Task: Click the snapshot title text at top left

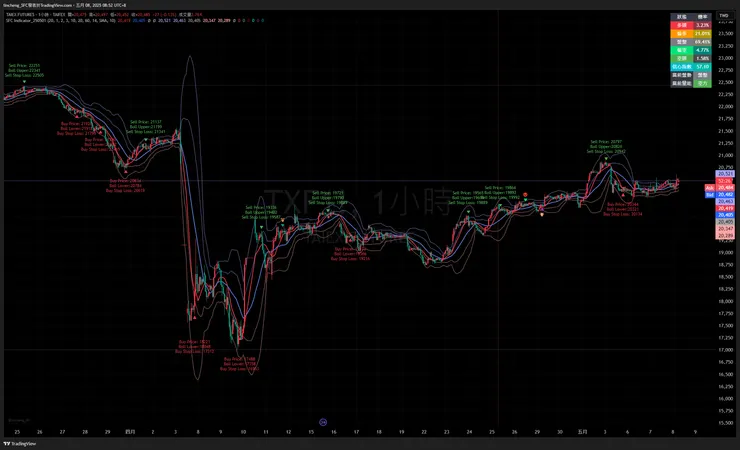Action: coord(64,5)
